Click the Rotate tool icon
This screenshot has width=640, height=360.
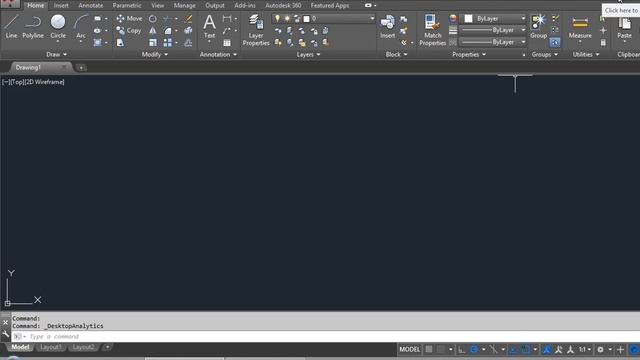[x=153, y=18]
